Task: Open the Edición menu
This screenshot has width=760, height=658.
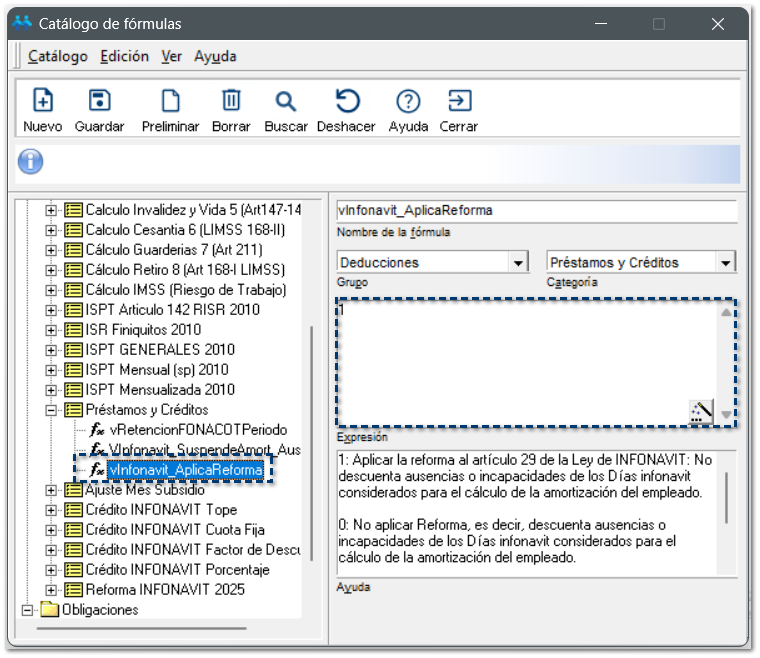Action: (125, 57)
